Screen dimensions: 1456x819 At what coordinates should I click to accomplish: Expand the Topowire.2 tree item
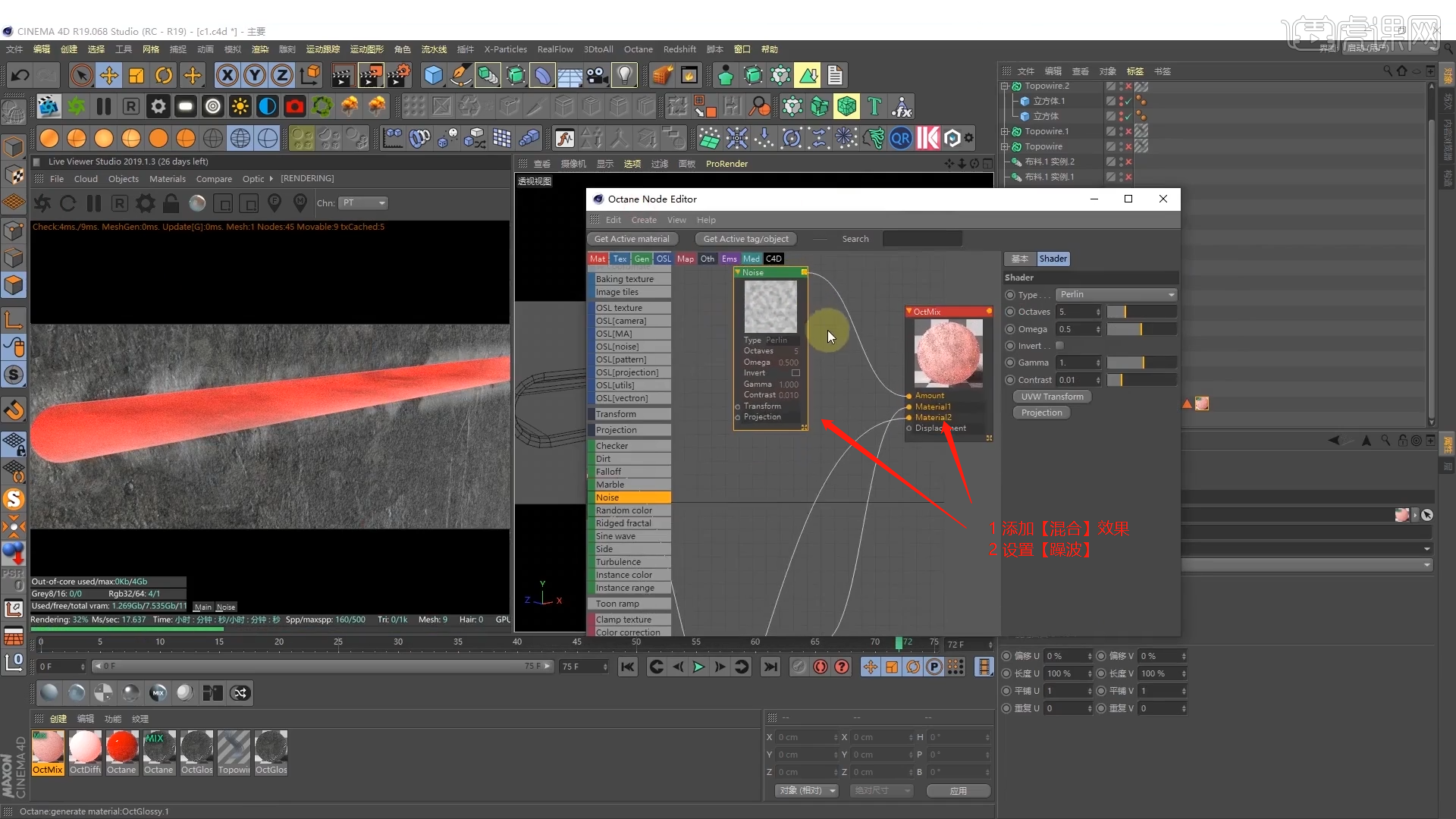(x=1005, y=86)
